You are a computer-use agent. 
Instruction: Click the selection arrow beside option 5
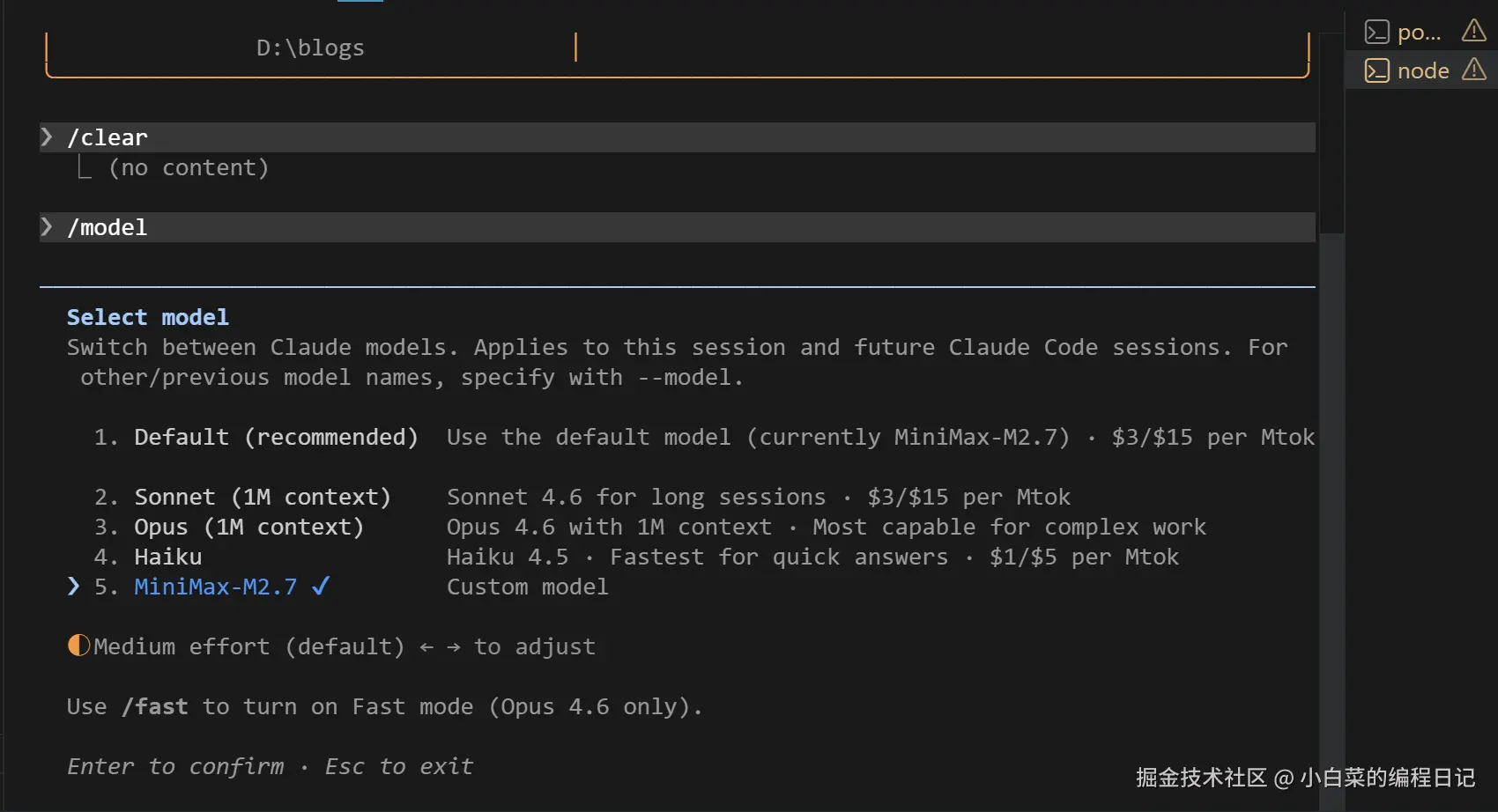(x=74, y=587)
